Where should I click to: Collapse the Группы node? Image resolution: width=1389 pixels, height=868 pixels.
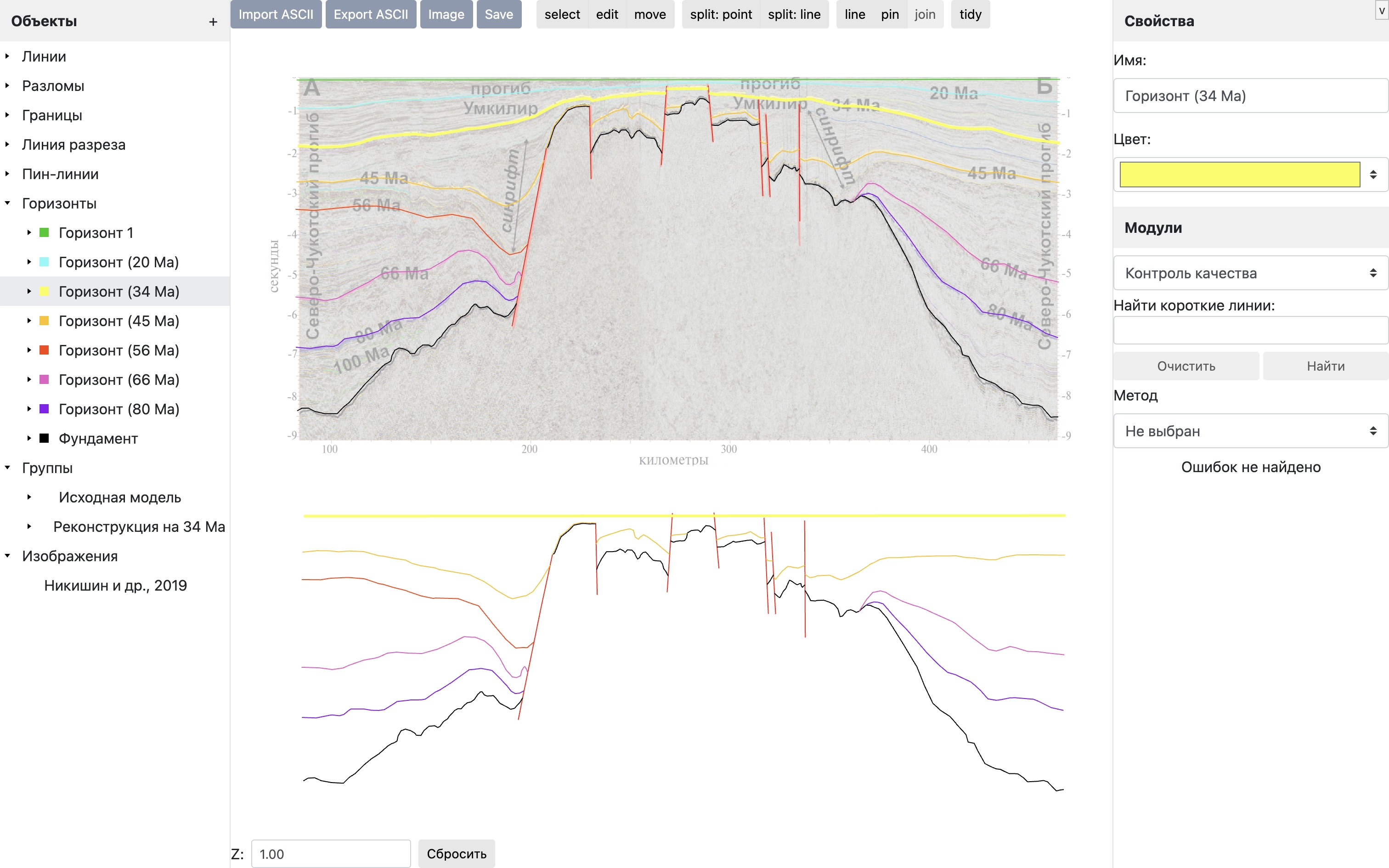click(7, 468)
